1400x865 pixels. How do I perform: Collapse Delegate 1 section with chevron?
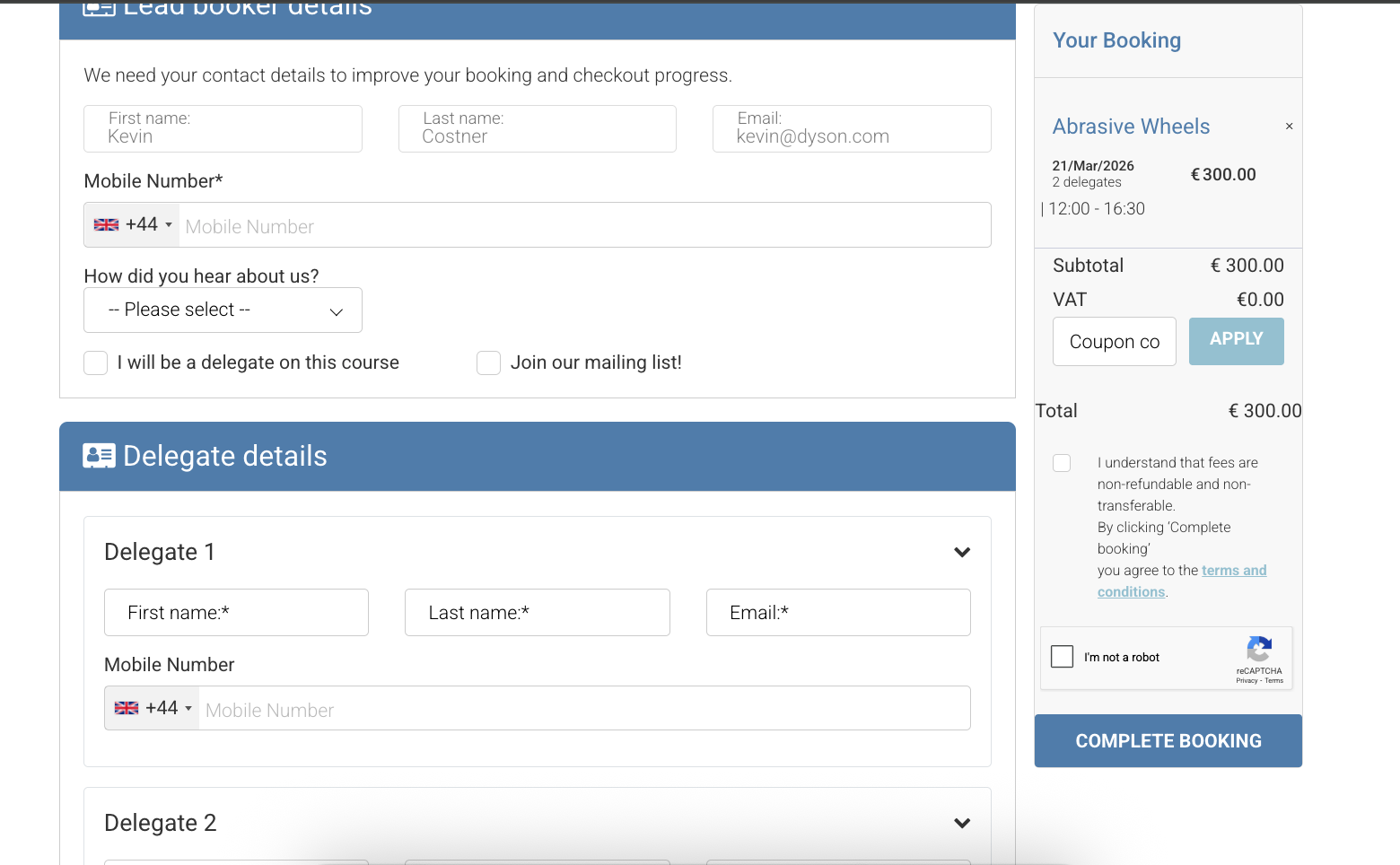[962, 552]
